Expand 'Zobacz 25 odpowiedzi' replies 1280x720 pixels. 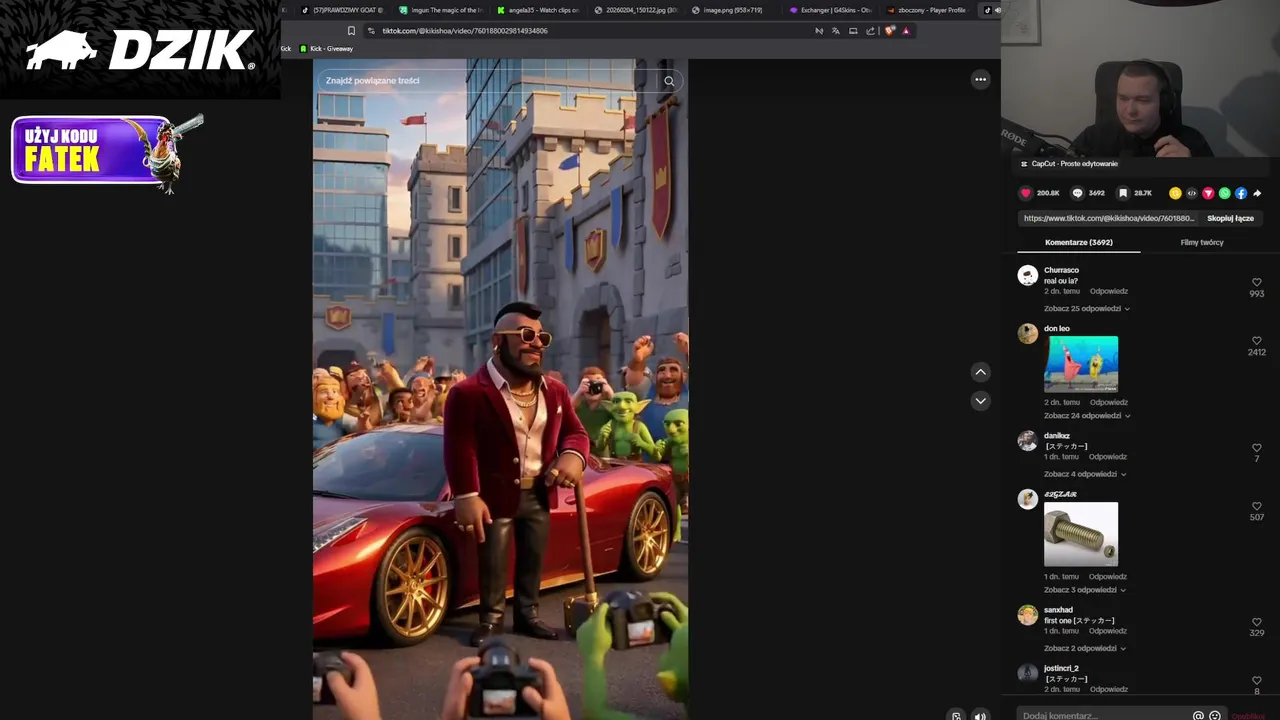[x=1087, y=308]
